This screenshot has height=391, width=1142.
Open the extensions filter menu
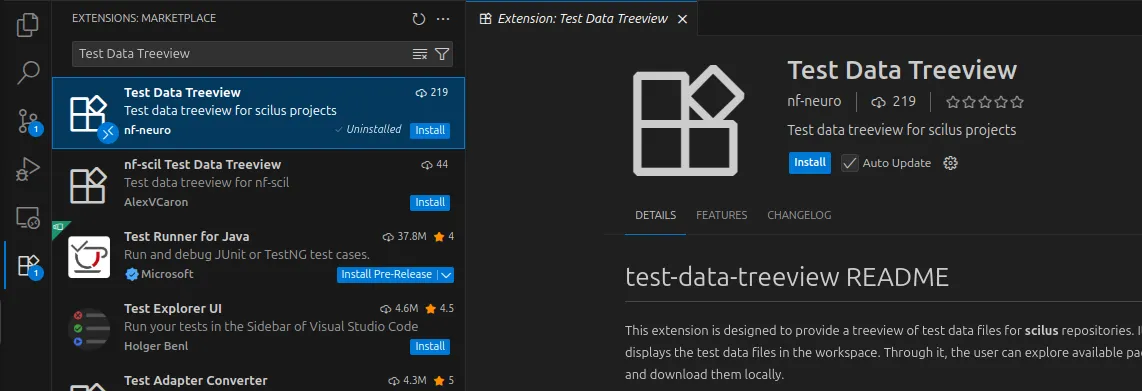(x=441, y=54)
